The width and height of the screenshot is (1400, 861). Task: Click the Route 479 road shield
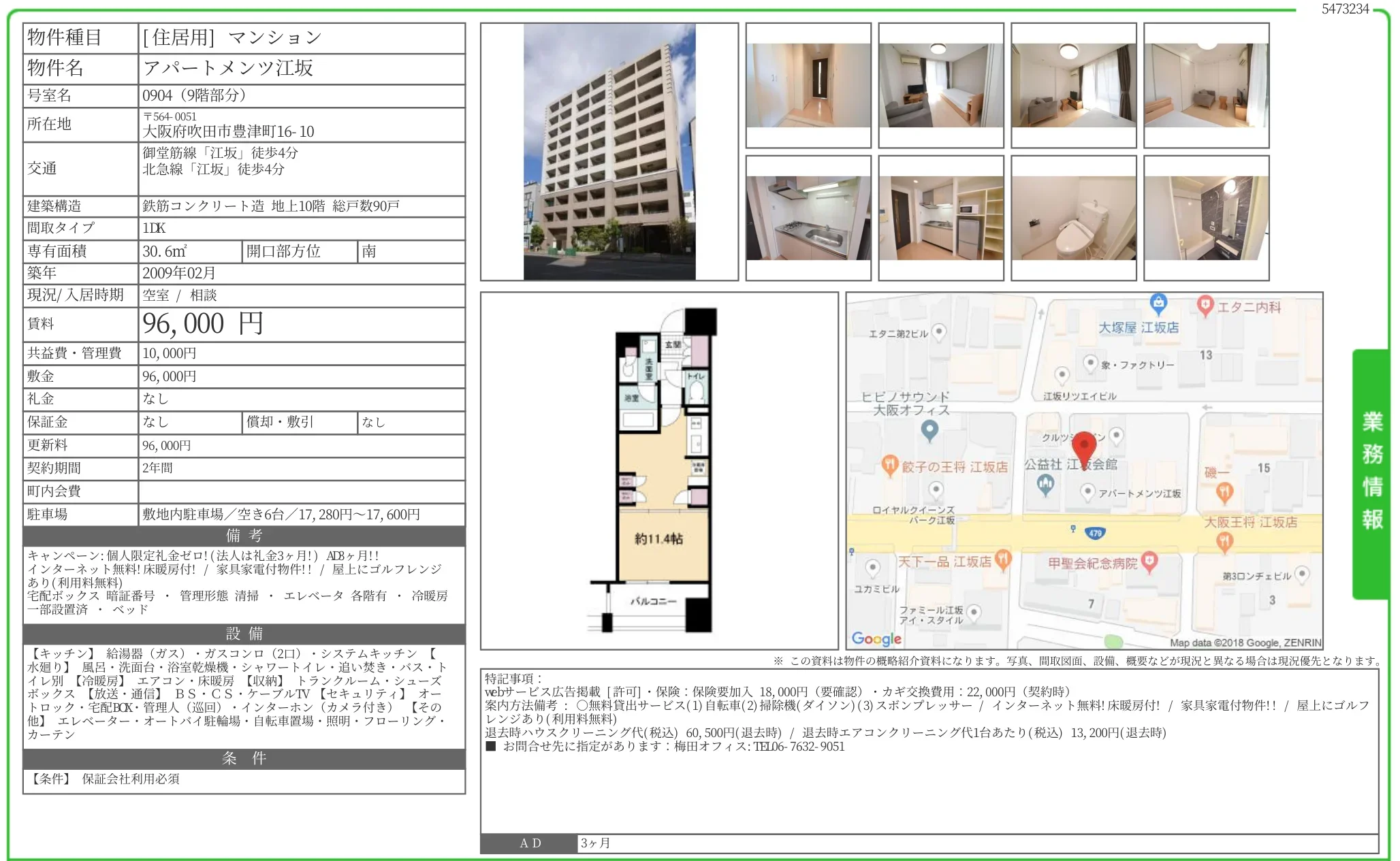(x=1094, y=533)
